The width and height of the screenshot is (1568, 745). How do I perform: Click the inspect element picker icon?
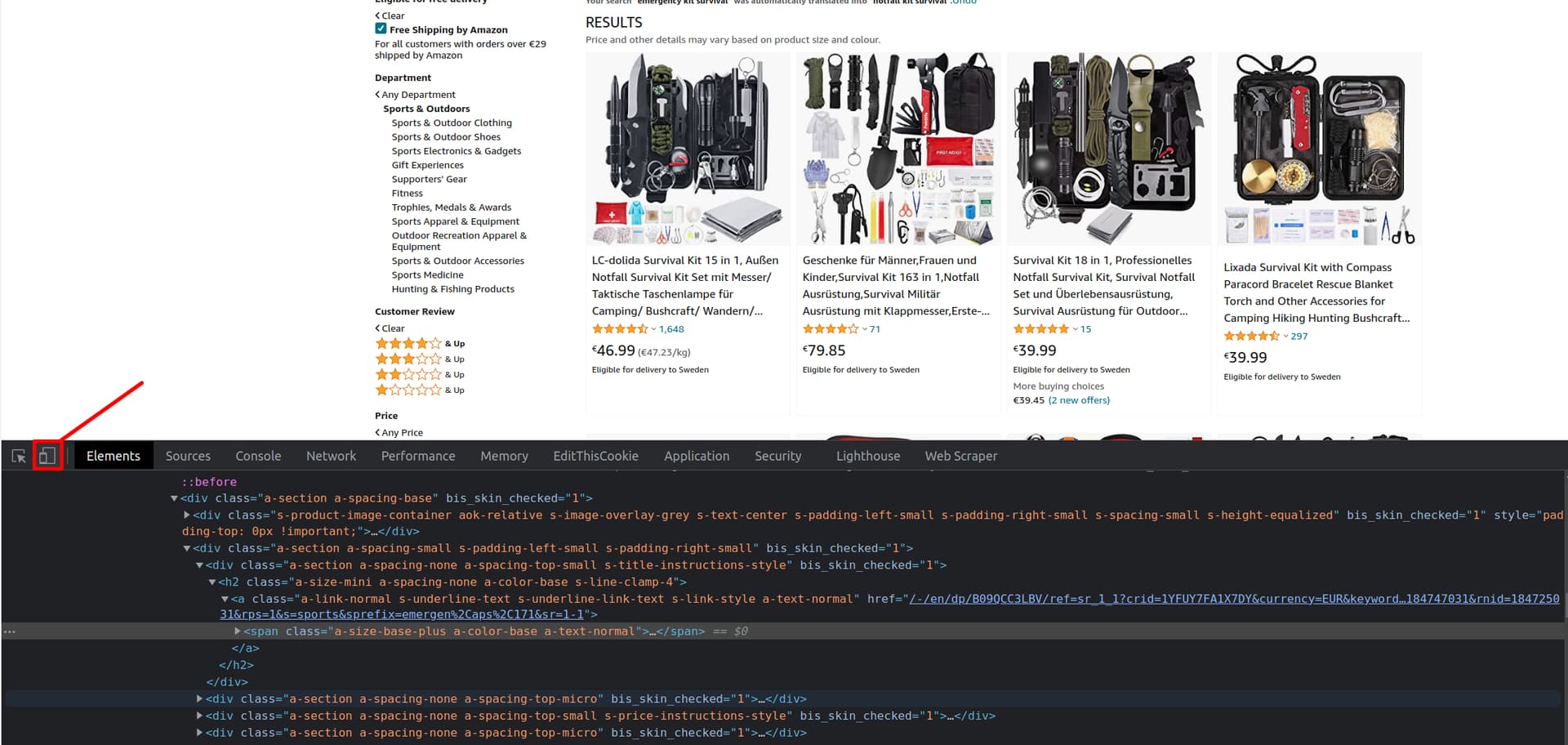click(x=18, y=456)
